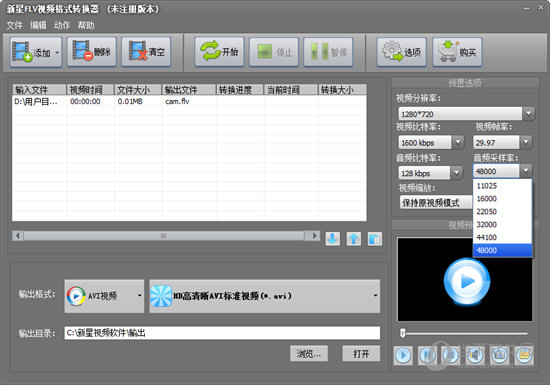Click the camera snapshot icon under preview
This screenshot has width=550, height=385.
coord(500,356)
